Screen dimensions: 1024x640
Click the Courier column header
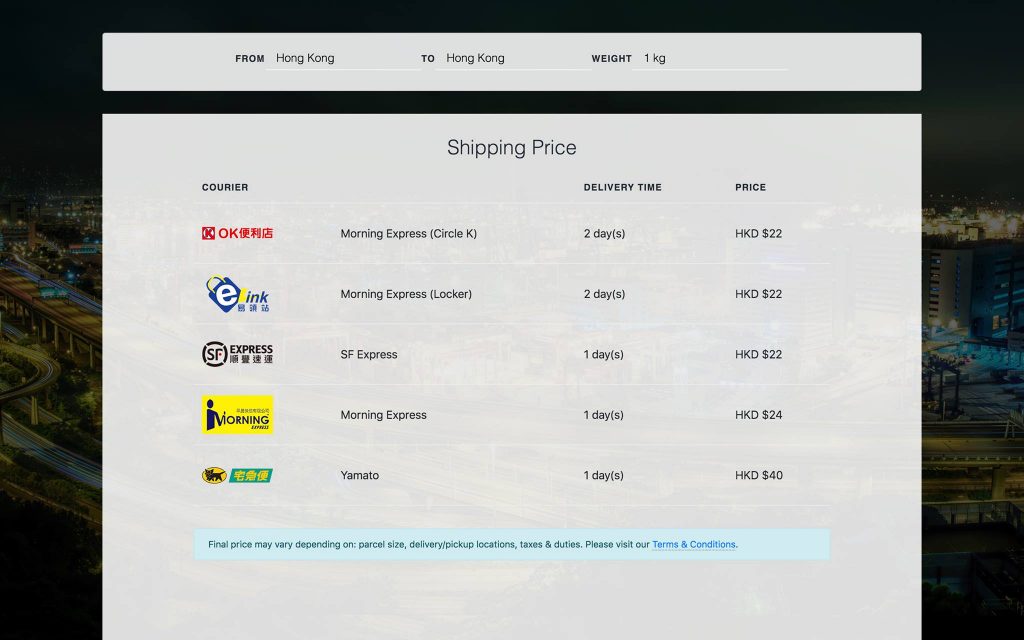coord(225,187)
